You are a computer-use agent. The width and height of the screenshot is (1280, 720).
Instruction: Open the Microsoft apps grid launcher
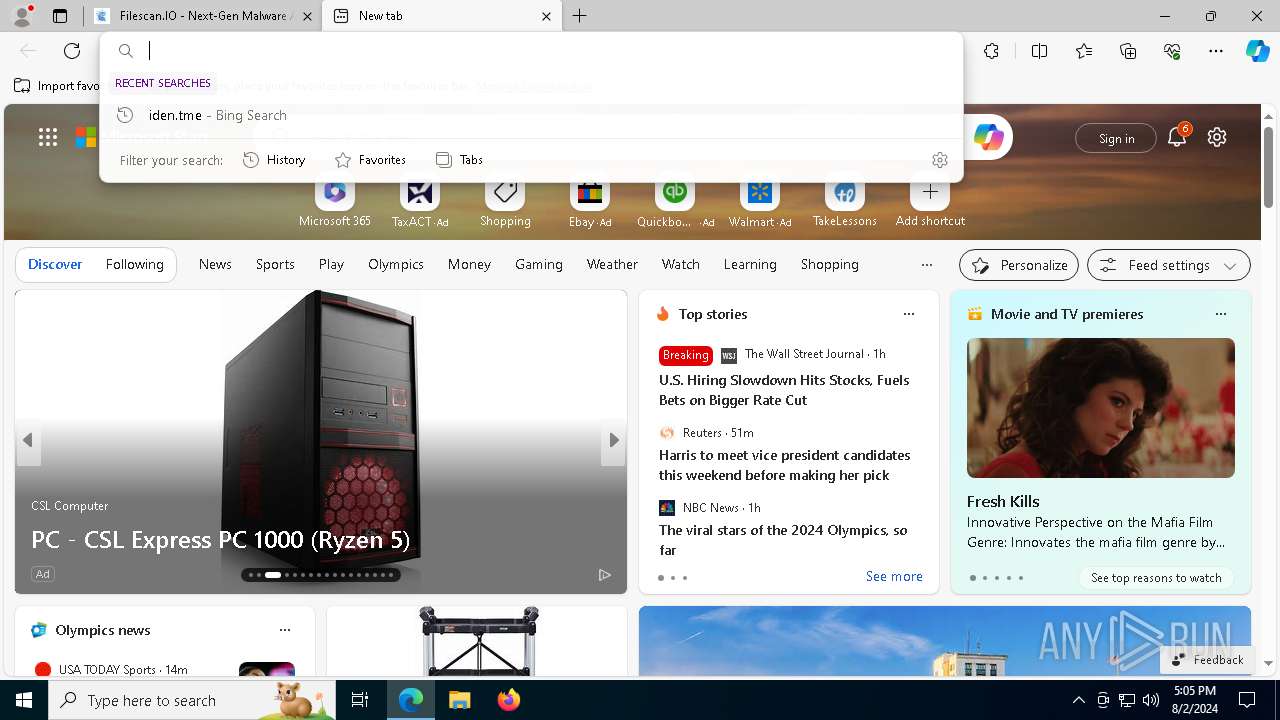[x=48, y=138]
